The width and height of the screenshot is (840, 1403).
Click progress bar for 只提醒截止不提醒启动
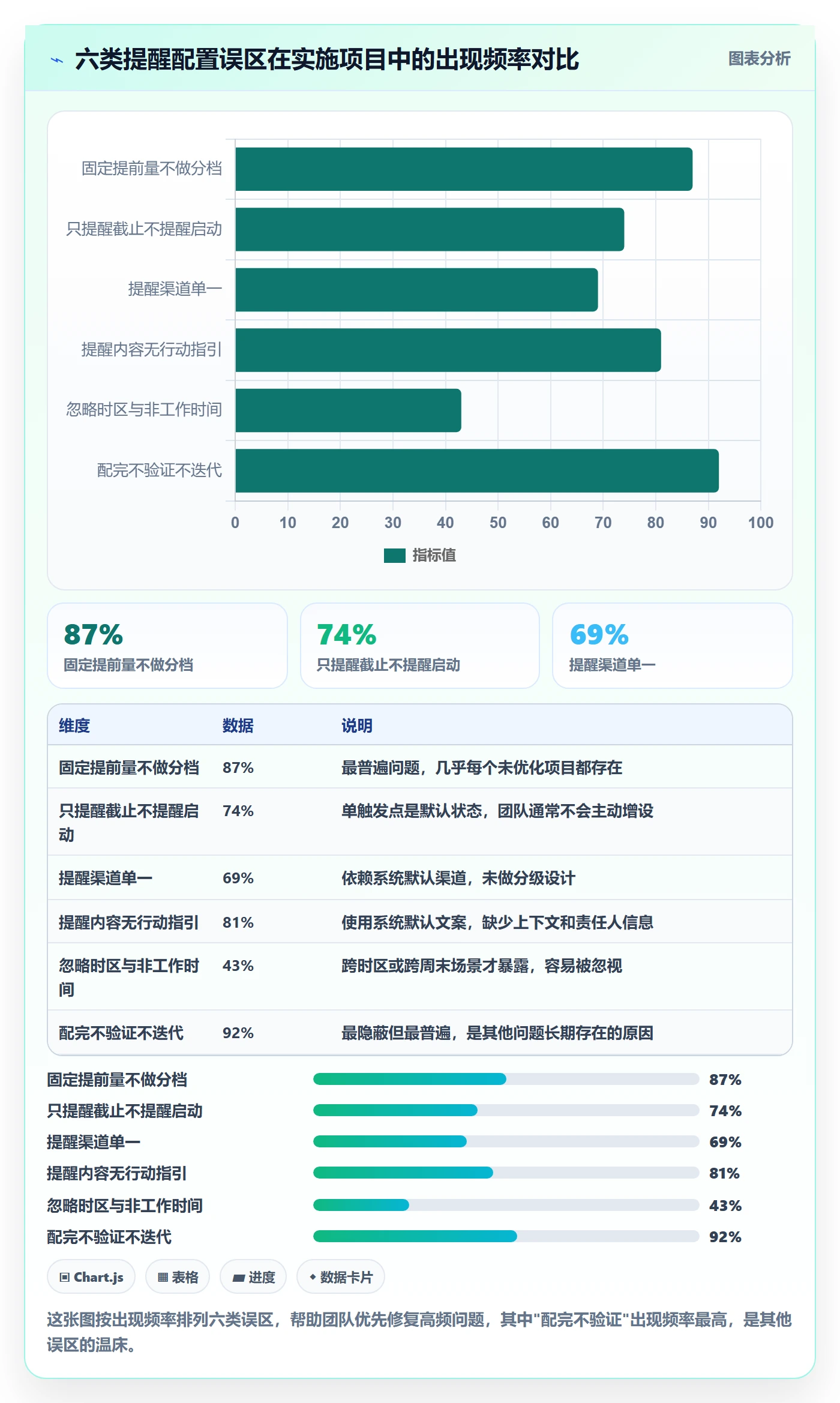tap(506, 1110)
